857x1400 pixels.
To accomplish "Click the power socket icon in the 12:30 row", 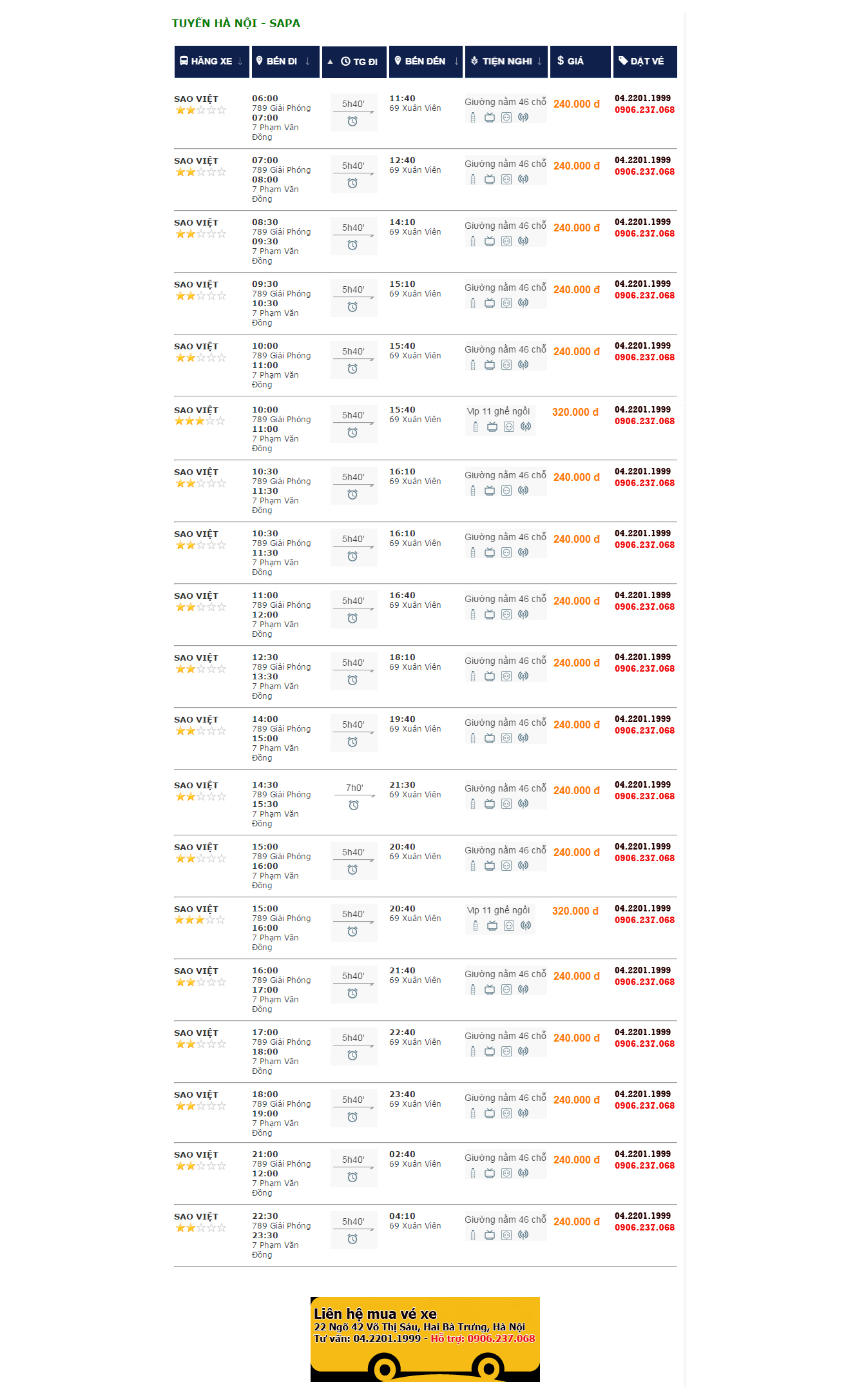I will [506, 676].
